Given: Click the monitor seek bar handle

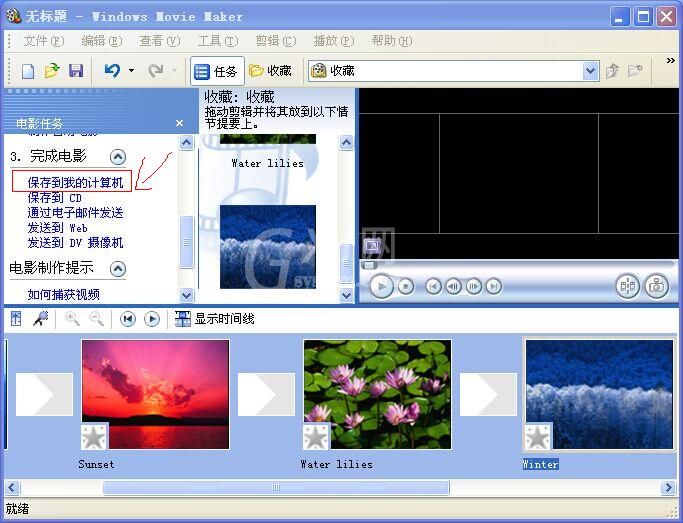Looking at the screenshot, I should coord(370,265).
